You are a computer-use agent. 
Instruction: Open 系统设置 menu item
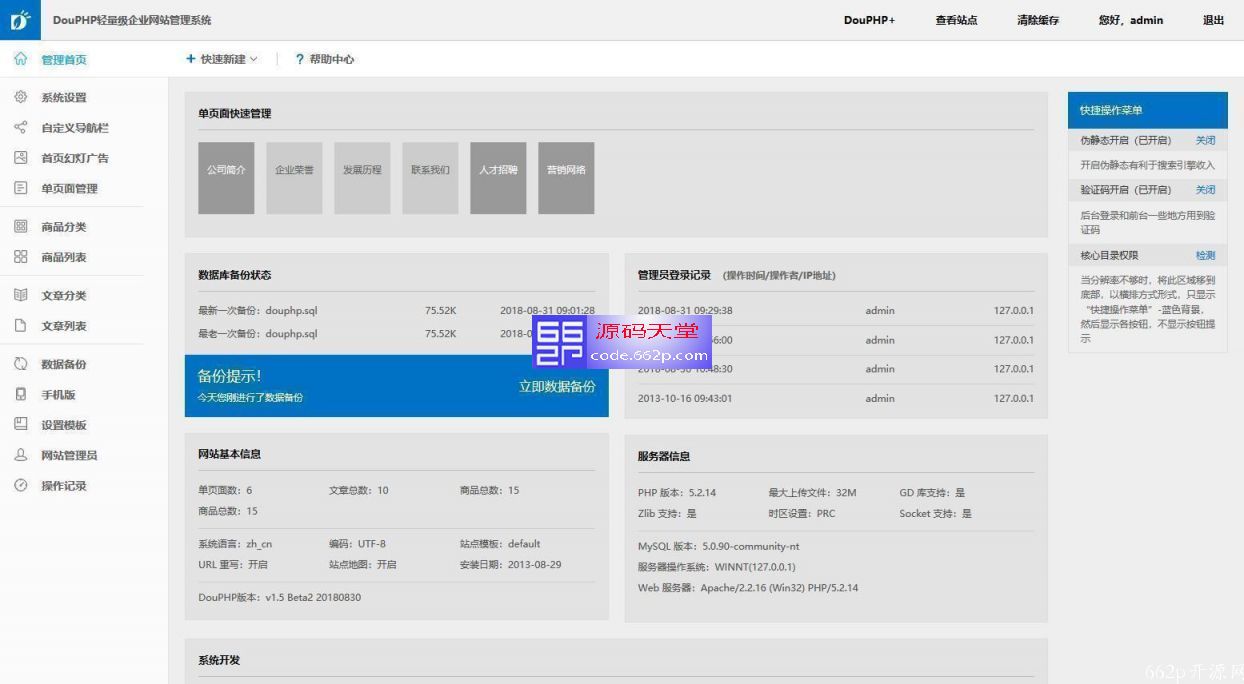pos(64,98)
